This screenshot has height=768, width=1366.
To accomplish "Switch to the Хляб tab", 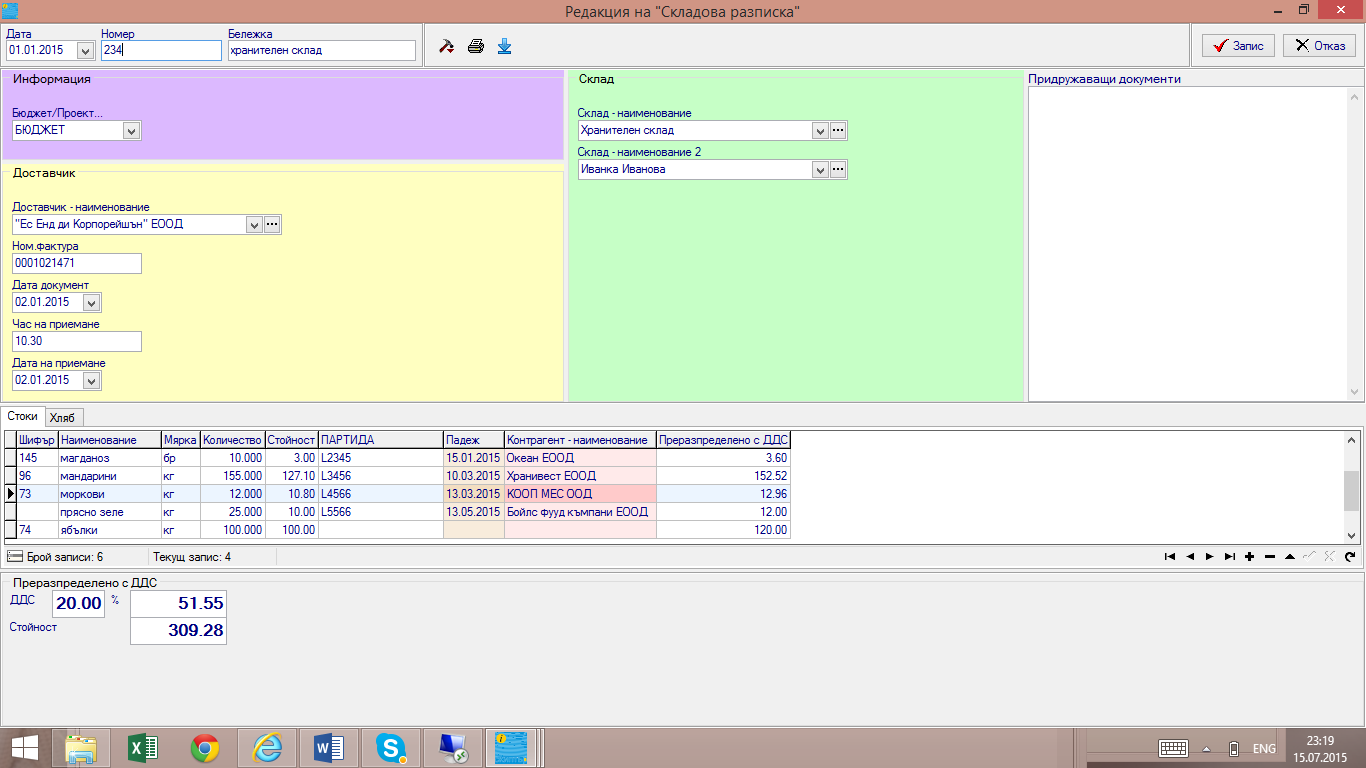I will coord(64,417).
